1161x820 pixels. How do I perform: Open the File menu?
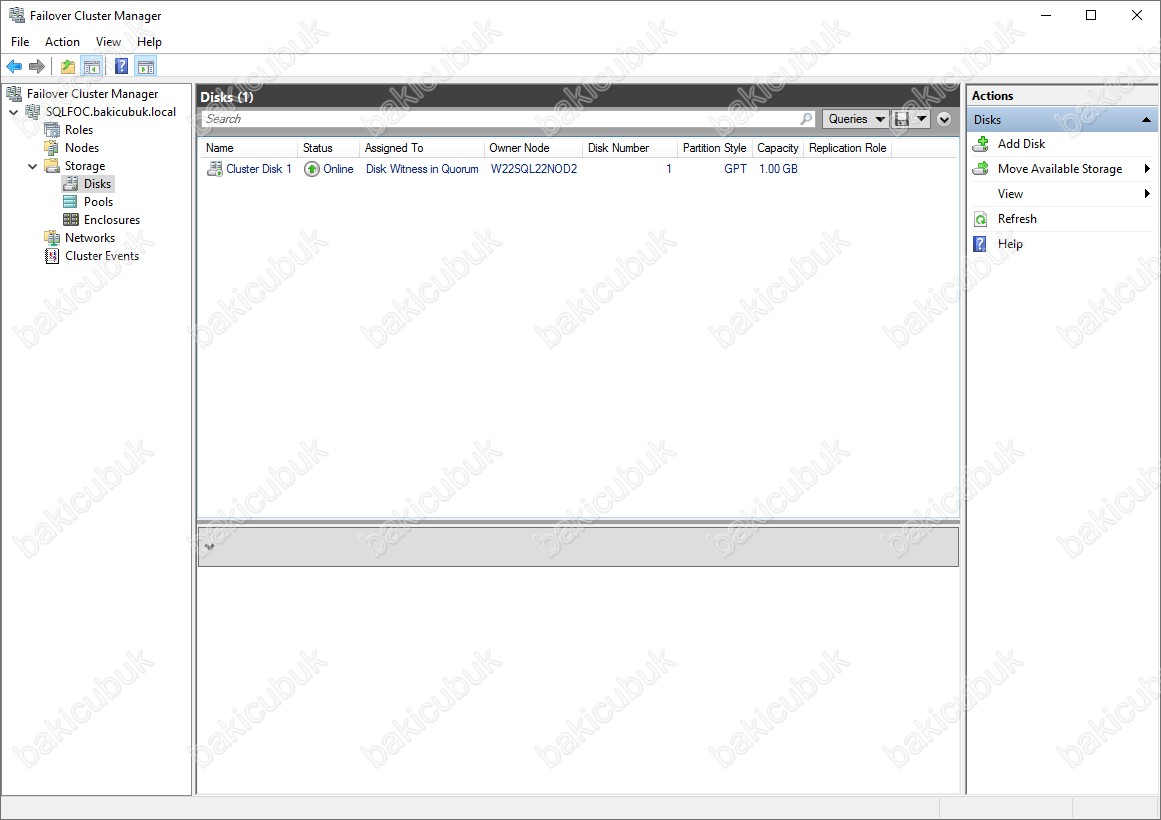pos(20,41)
